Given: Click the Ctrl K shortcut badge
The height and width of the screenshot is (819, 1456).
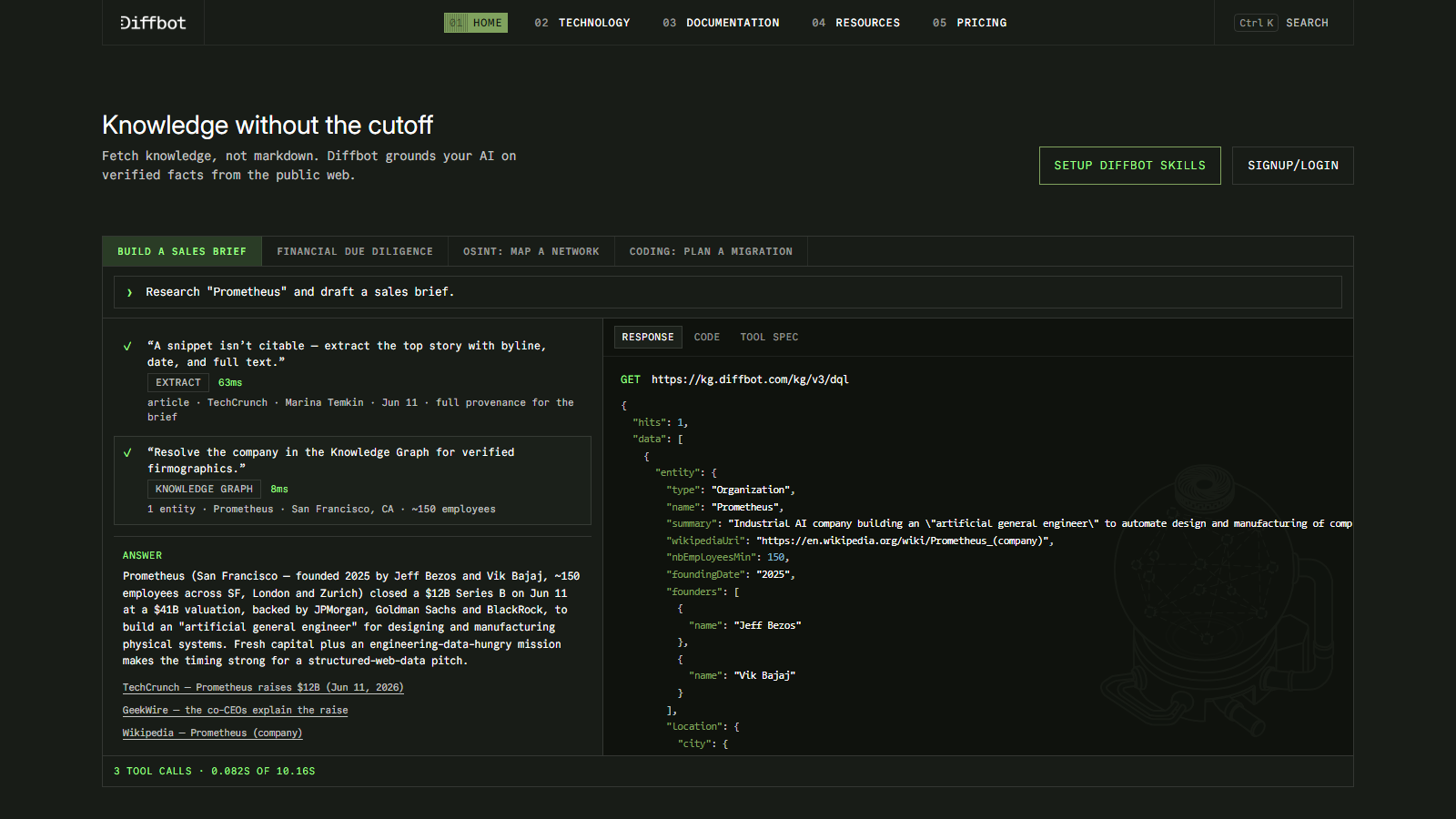Looking at the screenshot, I should 1256,23.
